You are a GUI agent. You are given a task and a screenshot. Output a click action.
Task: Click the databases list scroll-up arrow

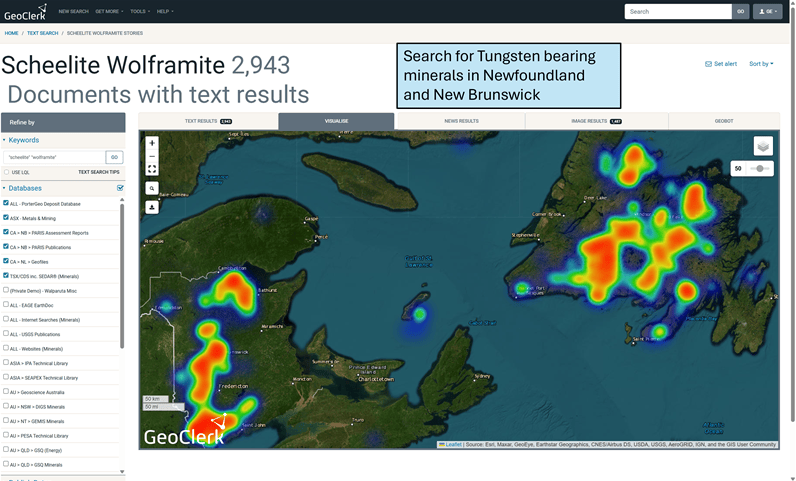tap(122, 200)
